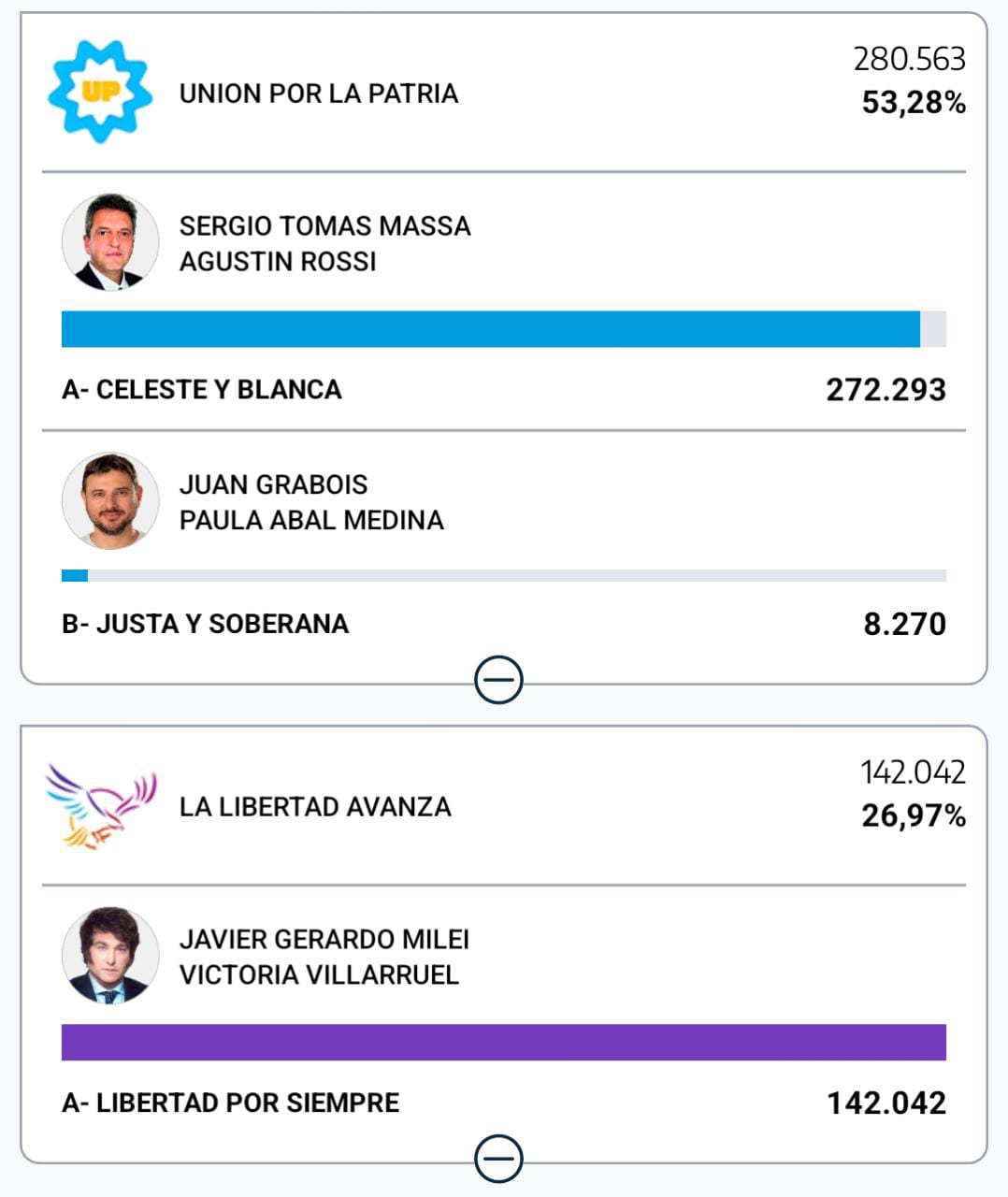Screen dimensions: 1008x1197
Task: Click the Union por la Patria logo
Action: [x=100, y=92]
